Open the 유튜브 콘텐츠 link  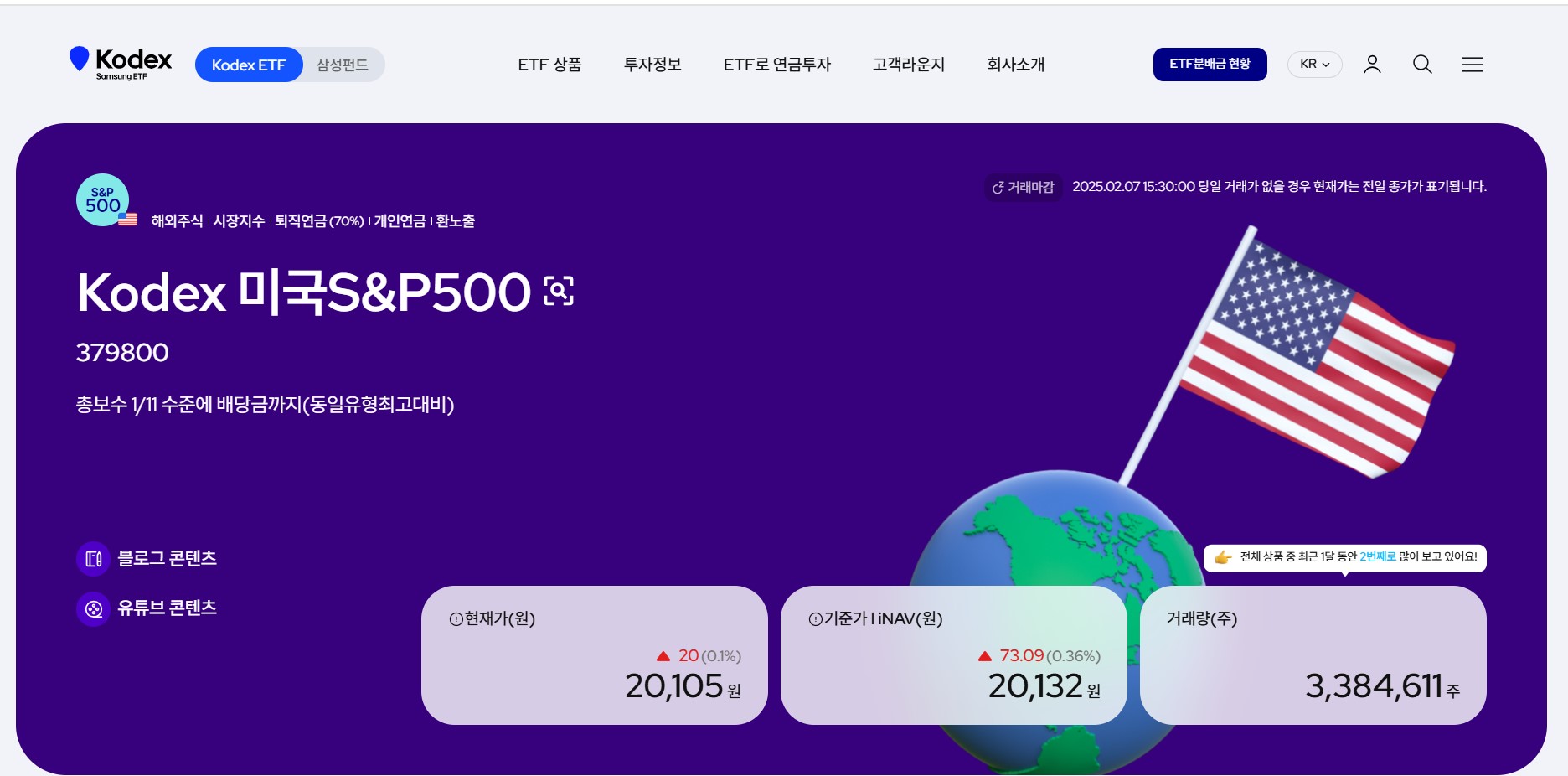(168, 608)
